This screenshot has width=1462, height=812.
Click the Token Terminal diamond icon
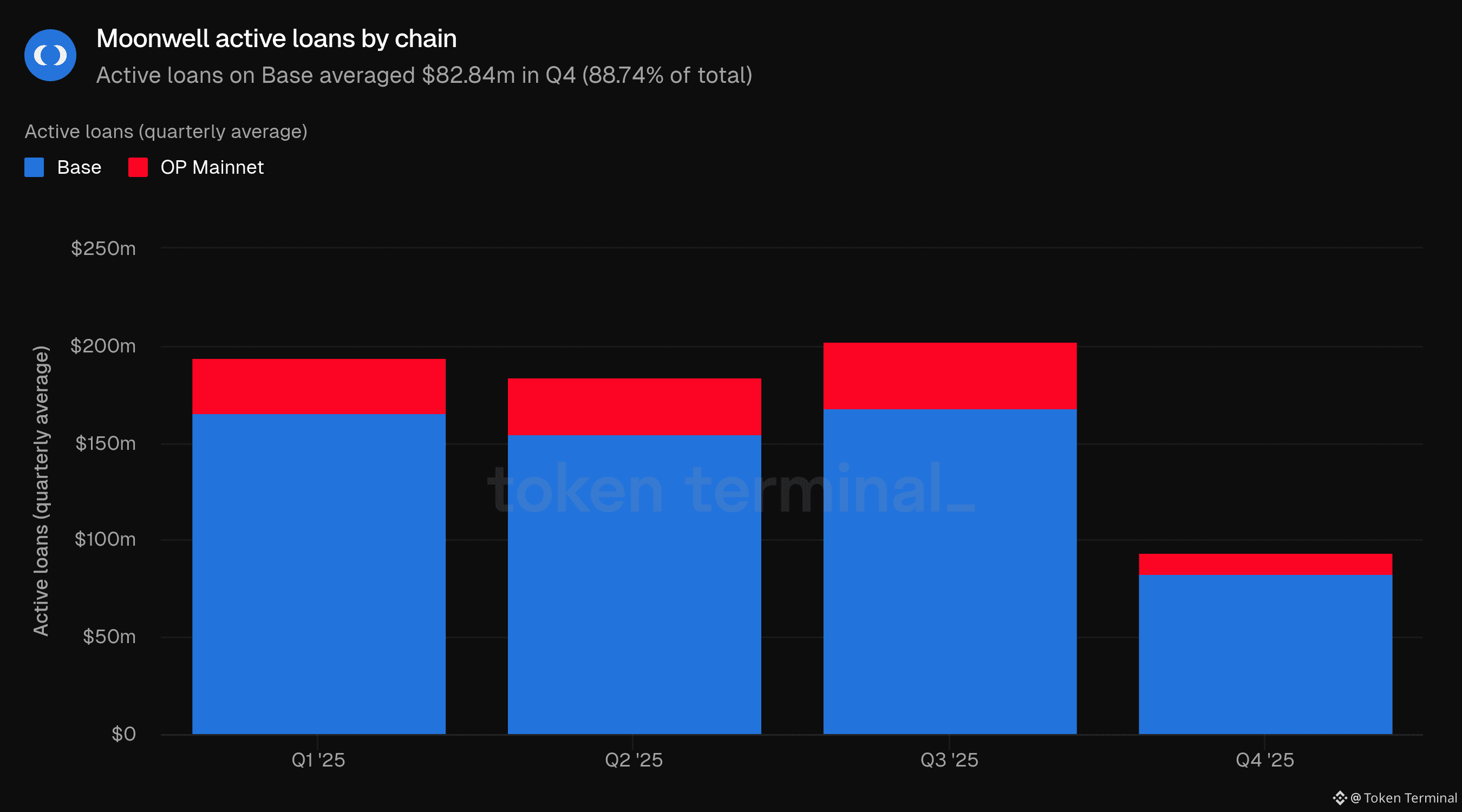click(1340, 798)
